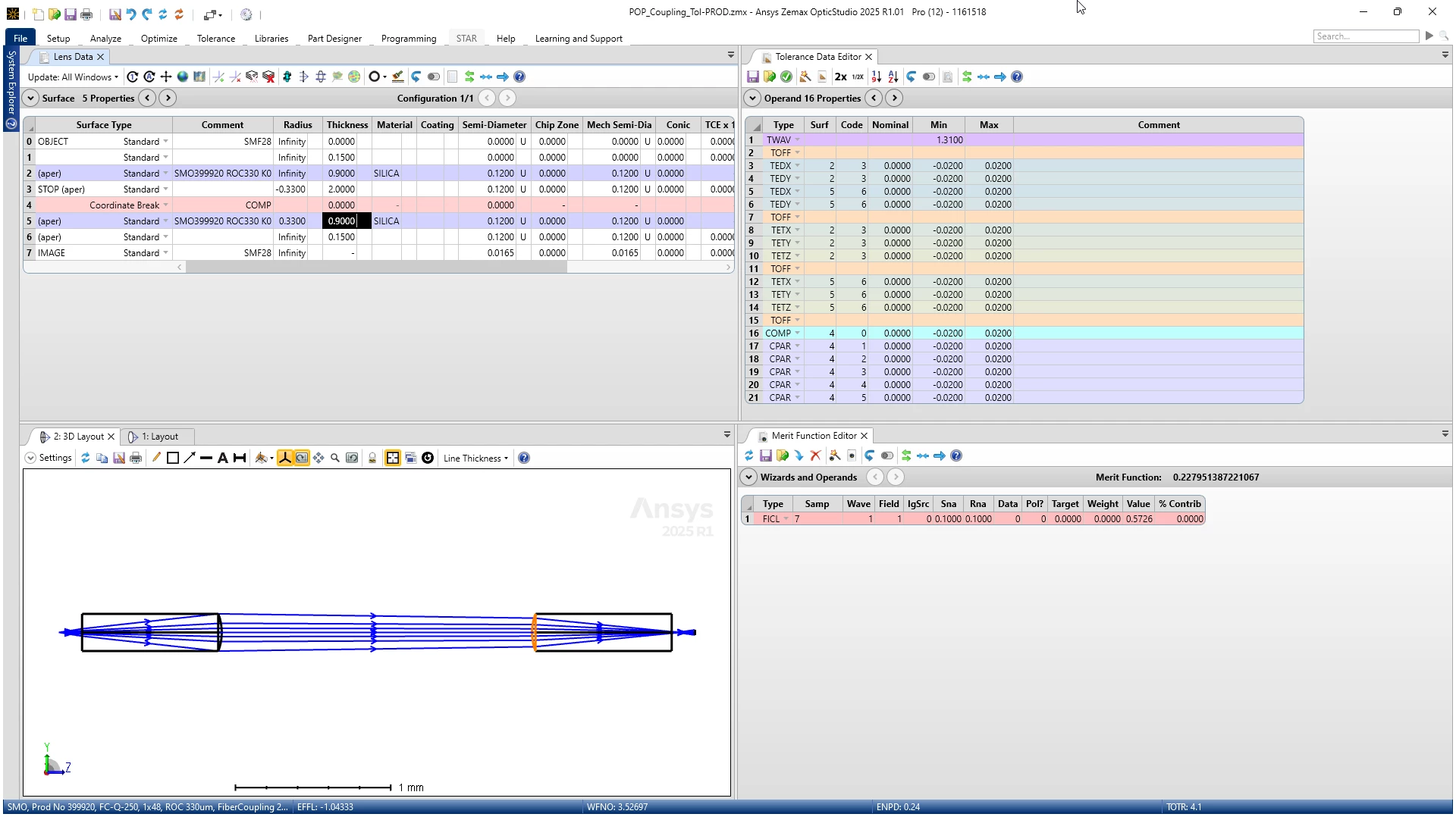Go to next operand properties arrow
Screen dimensions: 1456x817
894,98
